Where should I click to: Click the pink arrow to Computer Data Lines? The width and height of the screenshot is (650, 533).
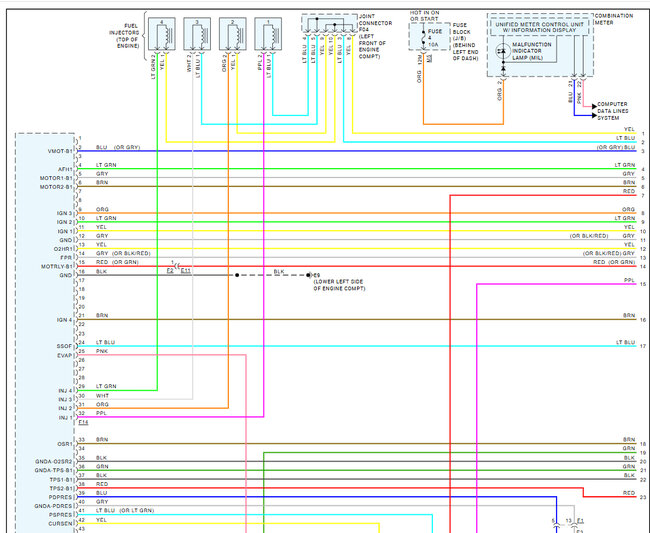[x=594, y=107]
